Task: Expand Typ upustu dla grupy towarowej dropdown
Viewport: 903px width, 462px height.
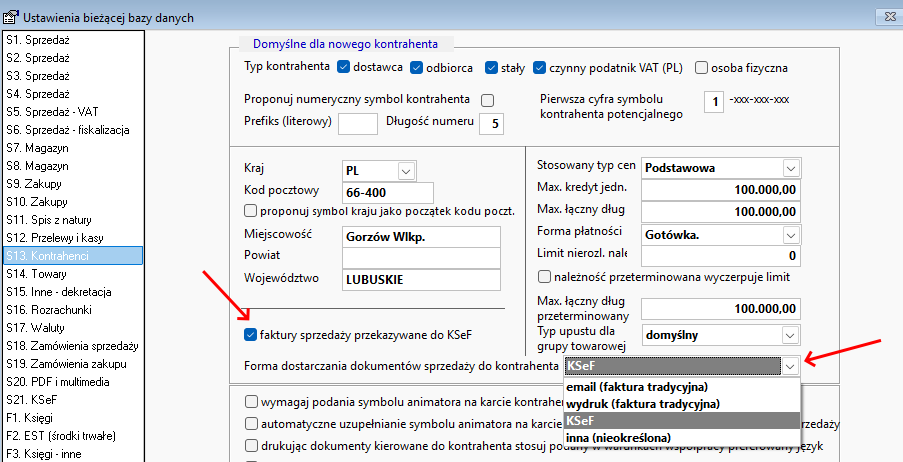Action: coord(791,334)
